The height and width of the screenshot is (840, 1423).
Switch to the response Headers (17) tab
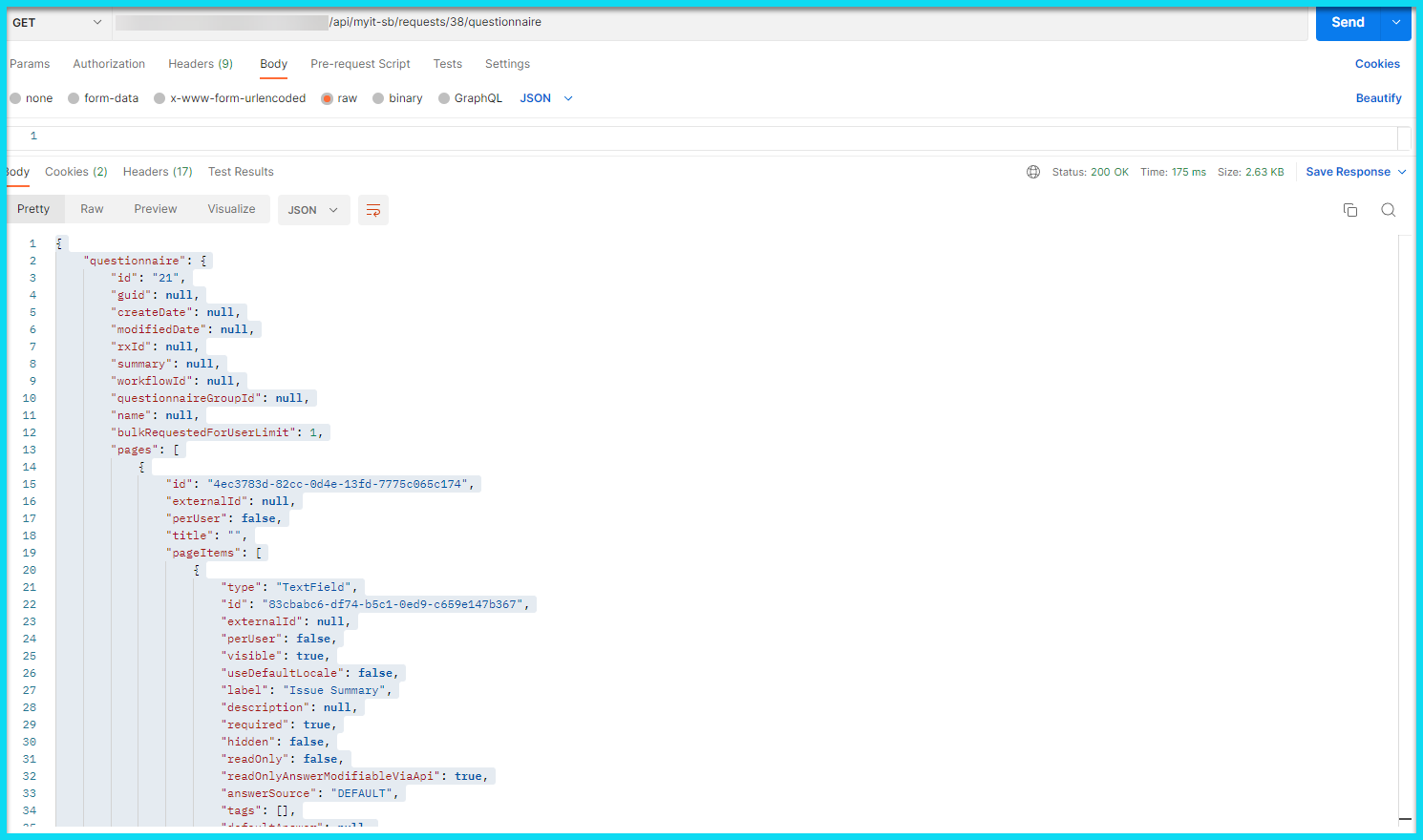point(158,172)
